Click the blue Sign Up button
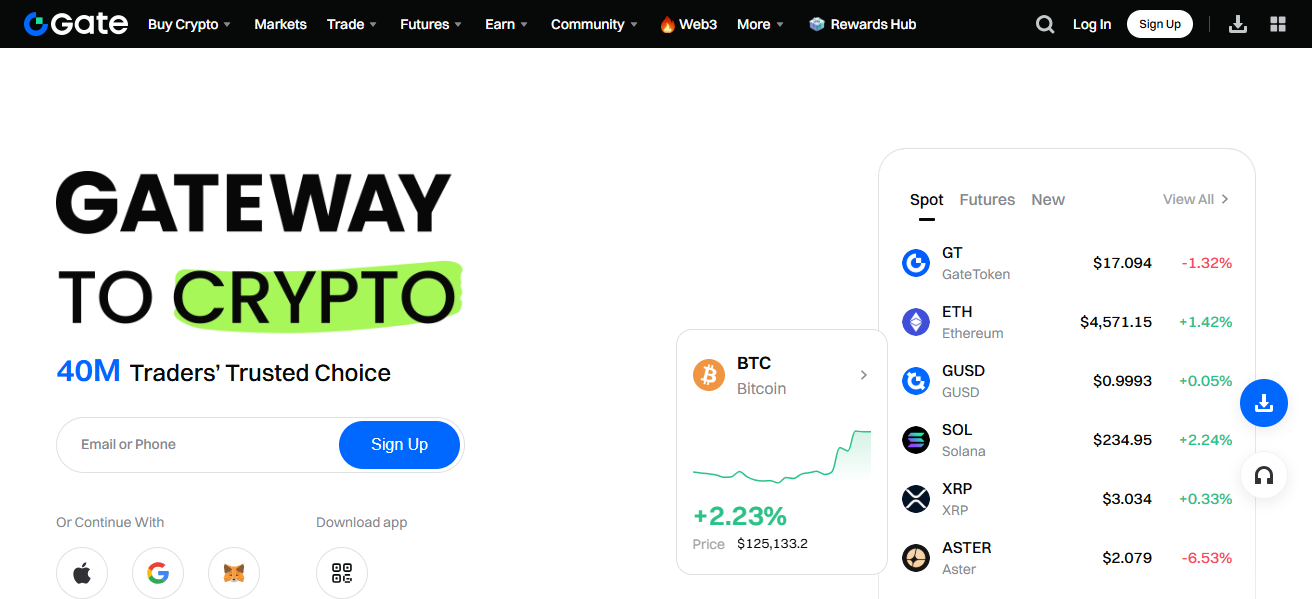The width and height of the screenshot is (1312, 599). tap(399, 445)
